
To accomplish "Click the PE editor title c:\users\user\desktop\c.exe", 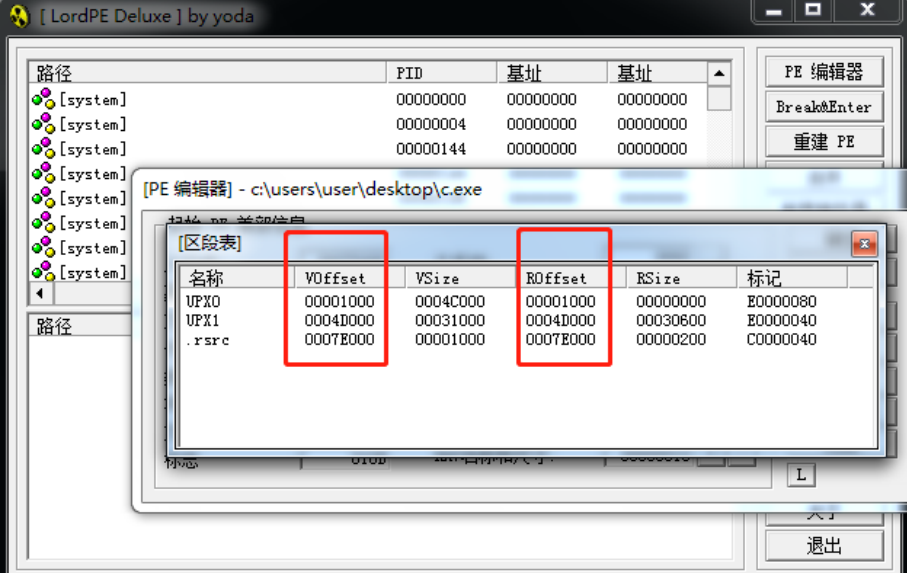I will (x=366, y=189).
